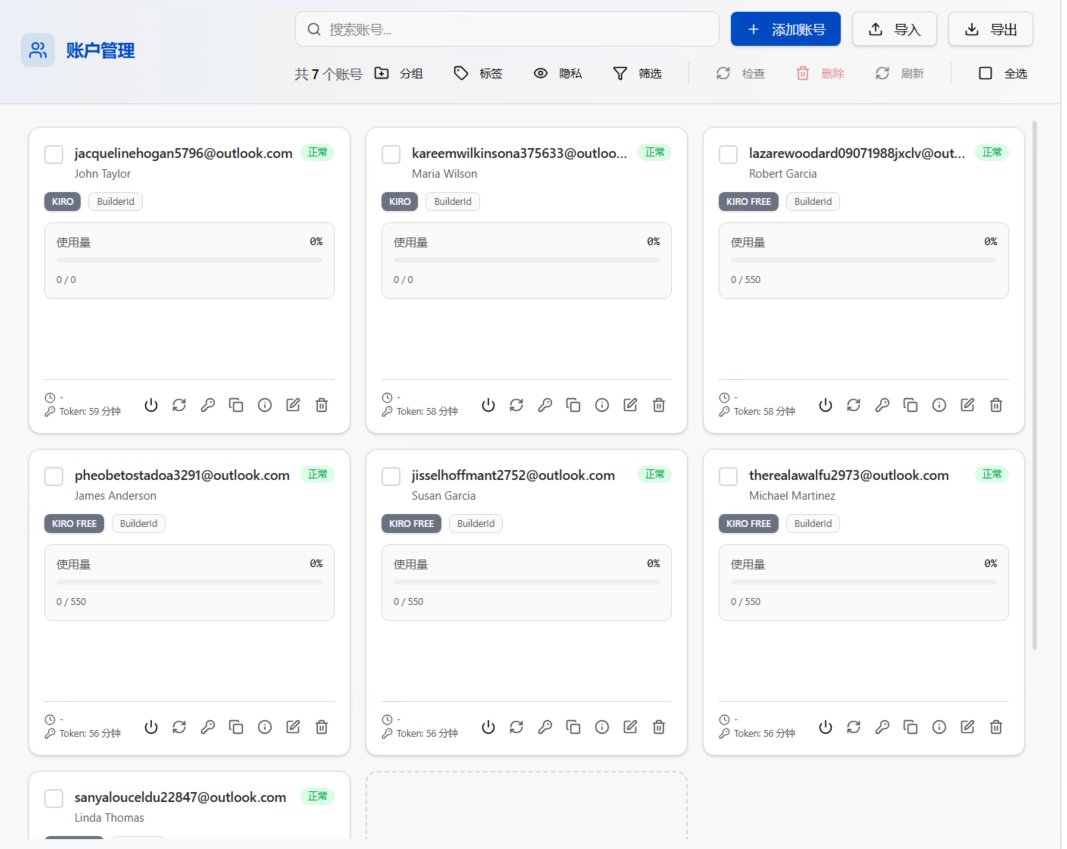Click the 0 / 550 usage on pheobetostadoa3291 card
1067x849 pixels.
pos(71,602)
